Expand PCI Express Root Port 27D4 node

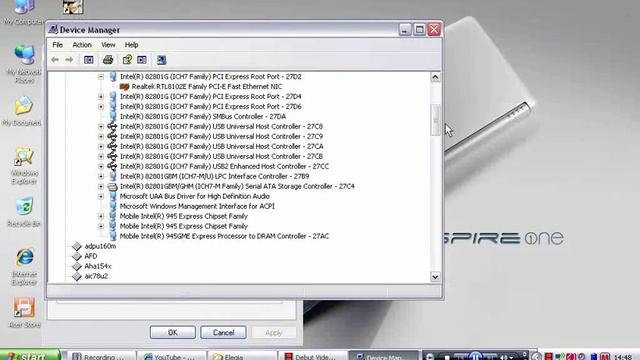point(101,96)
